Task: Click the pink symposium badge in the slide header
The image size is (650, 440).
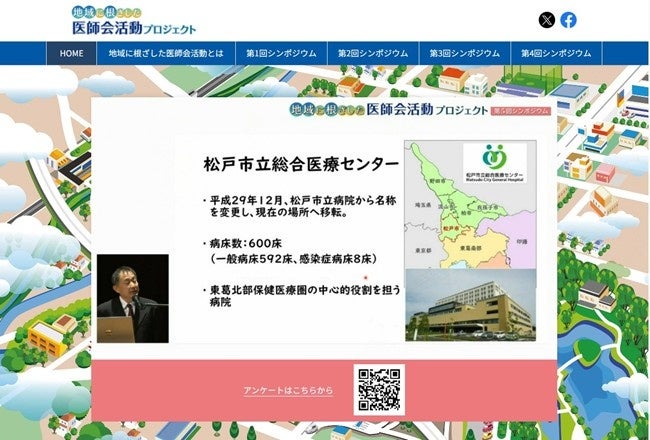Action: click(521, 111)
